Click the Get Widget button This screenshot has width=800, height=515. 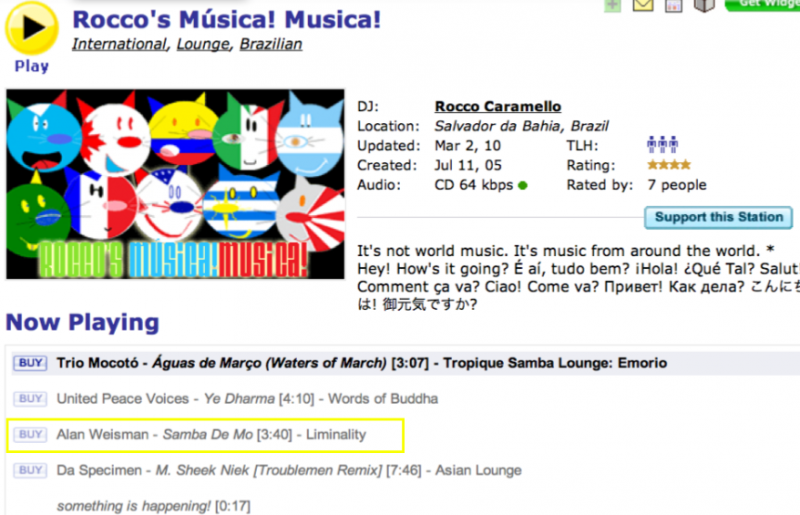[x=763, y=4]
